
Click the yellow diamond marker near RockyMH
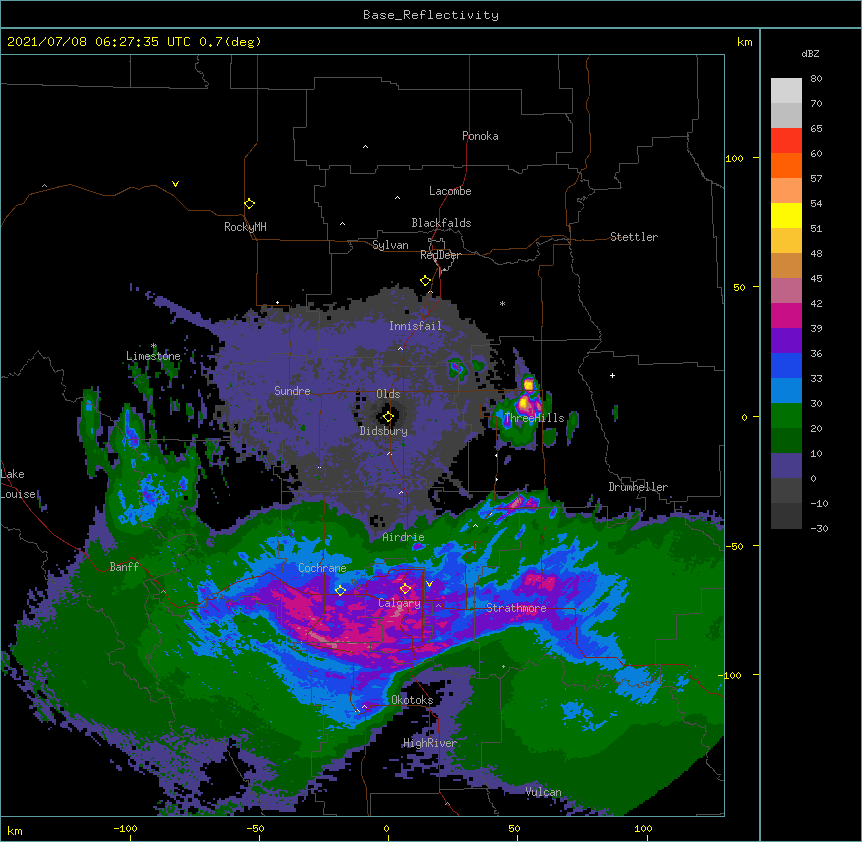(249, 204)
